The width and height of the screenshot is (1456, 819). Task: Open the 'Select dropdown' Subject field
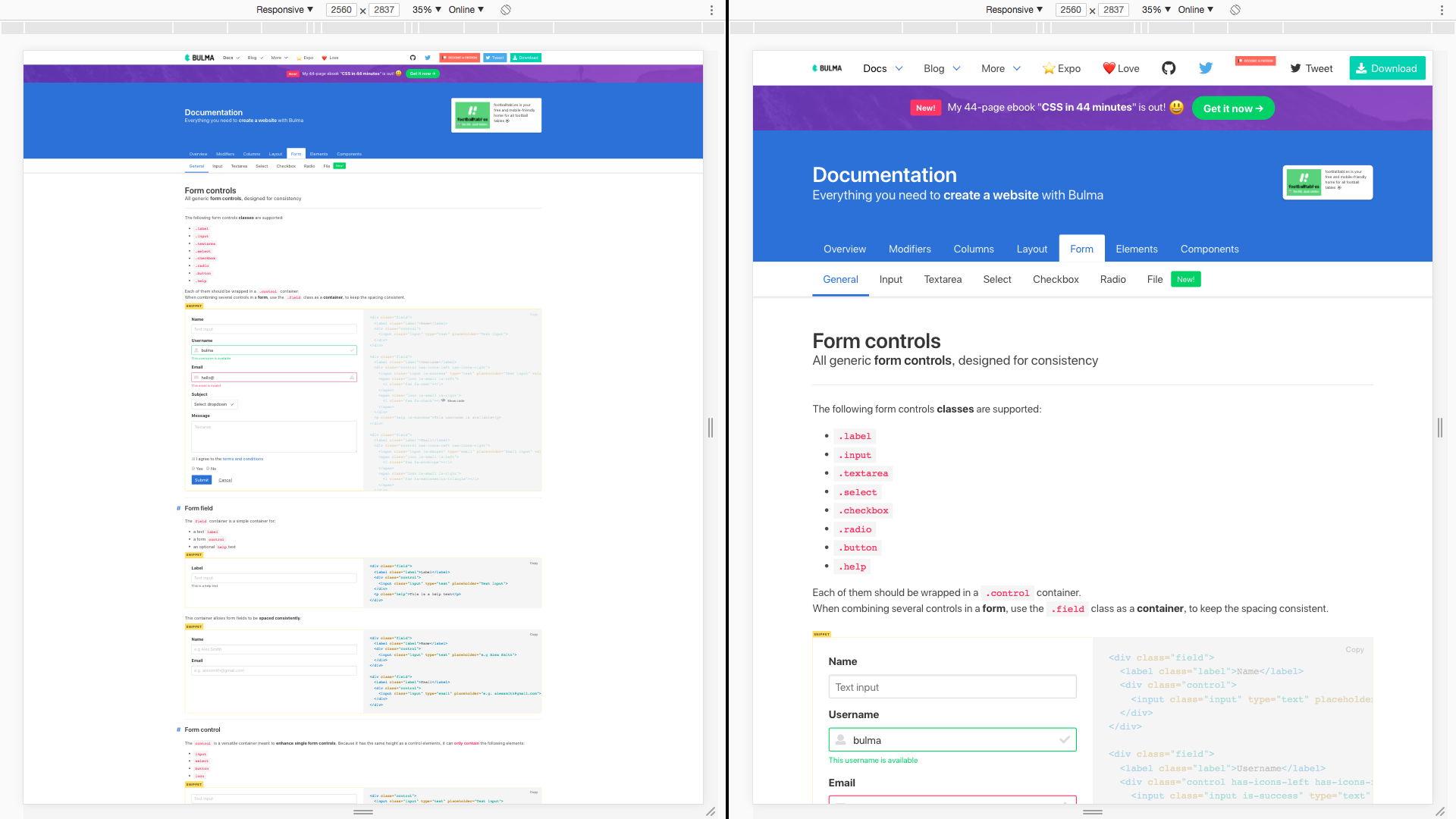click(x=215, y=404)
